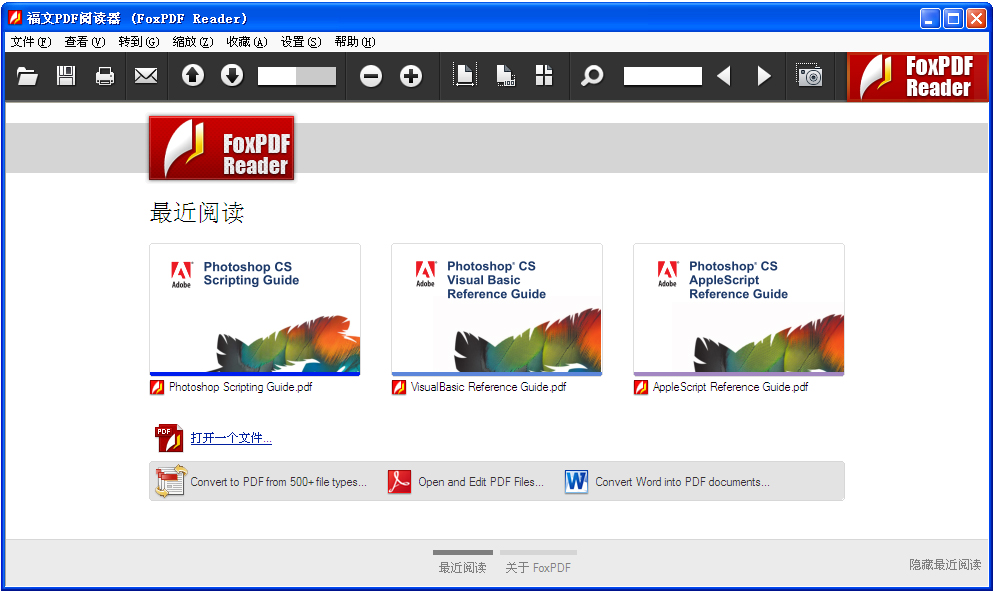This screenshot has width=995, height=592.
Task: Click the blue Word W icon
Action: pos(576,482)
